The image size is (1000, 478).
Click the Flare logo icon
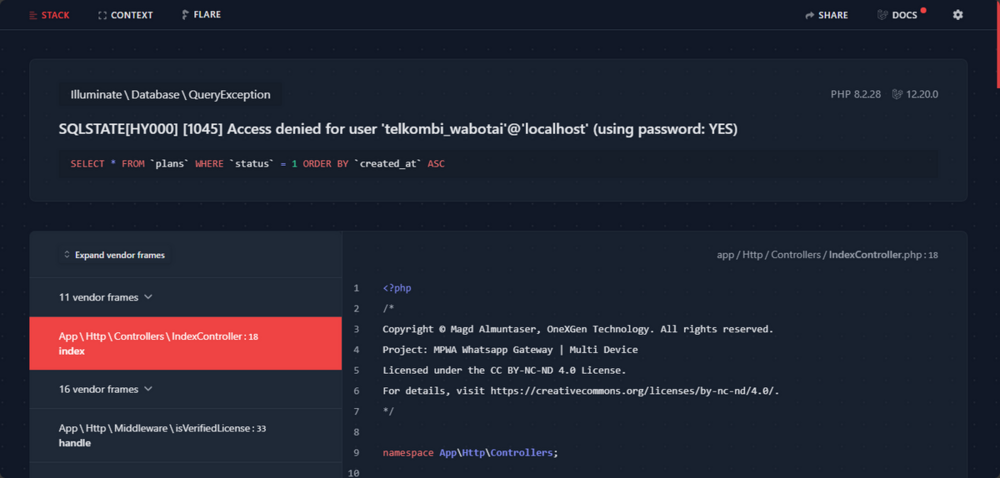pyautogui.click(x=185, y=15)
